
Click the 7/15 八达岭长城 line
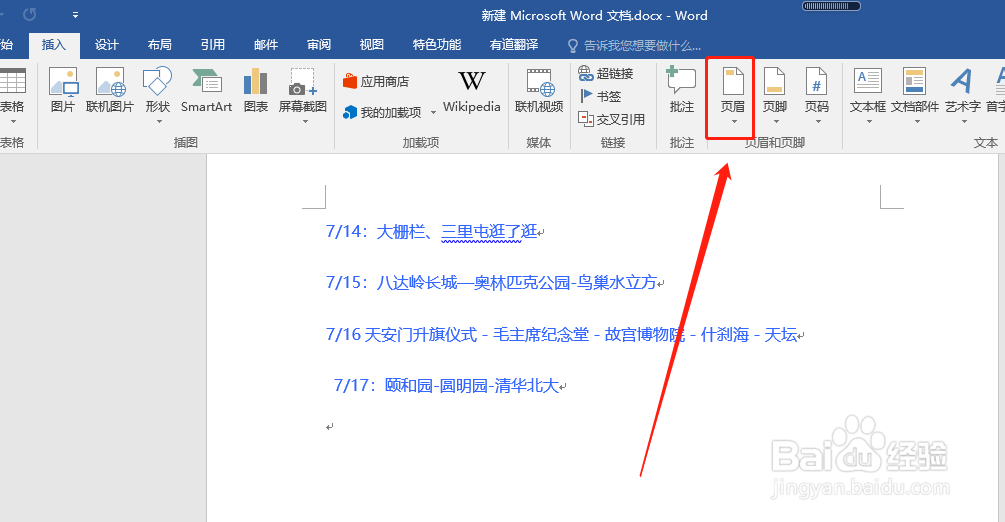[x=495, y=283]
